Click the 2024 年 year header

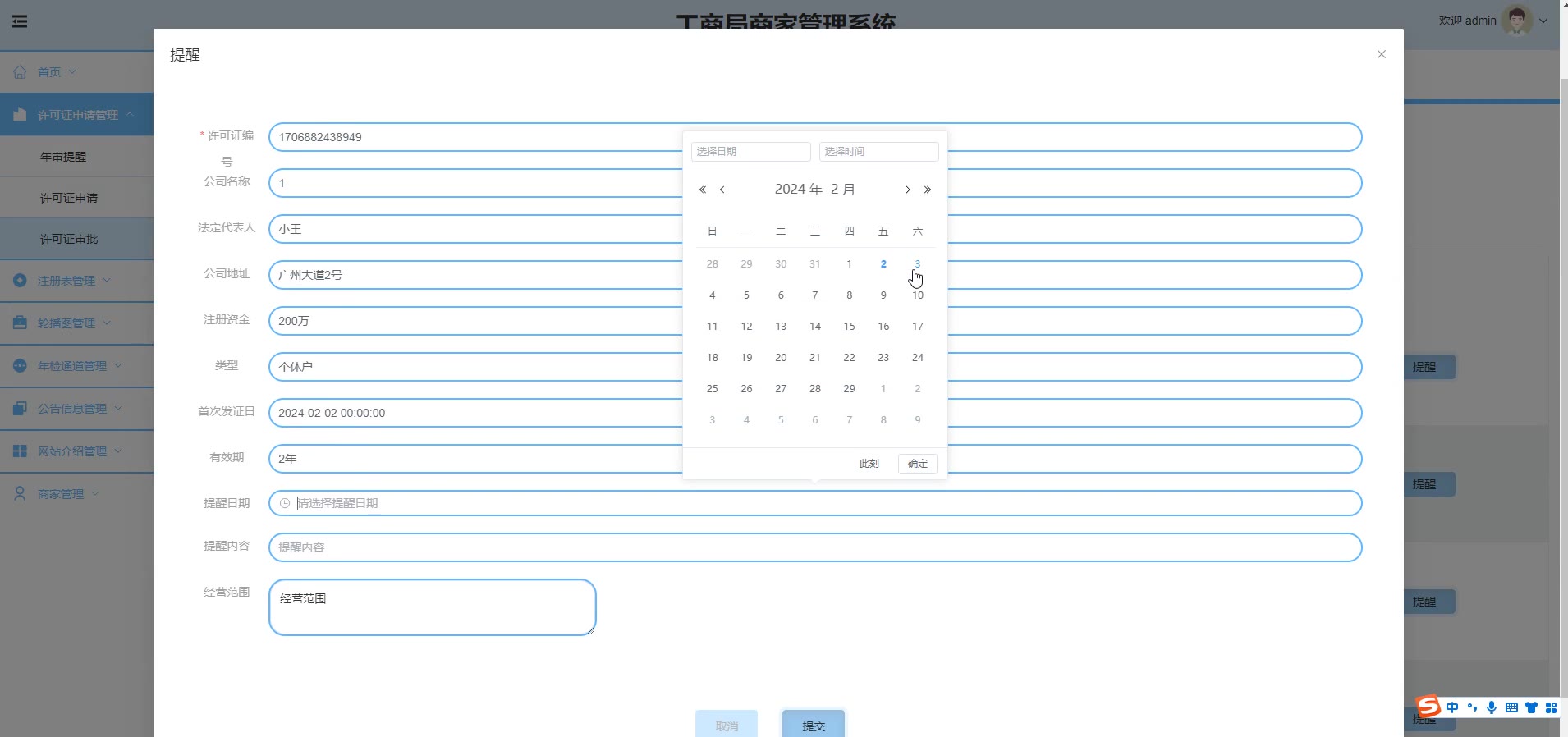click(x=799, y=190)
